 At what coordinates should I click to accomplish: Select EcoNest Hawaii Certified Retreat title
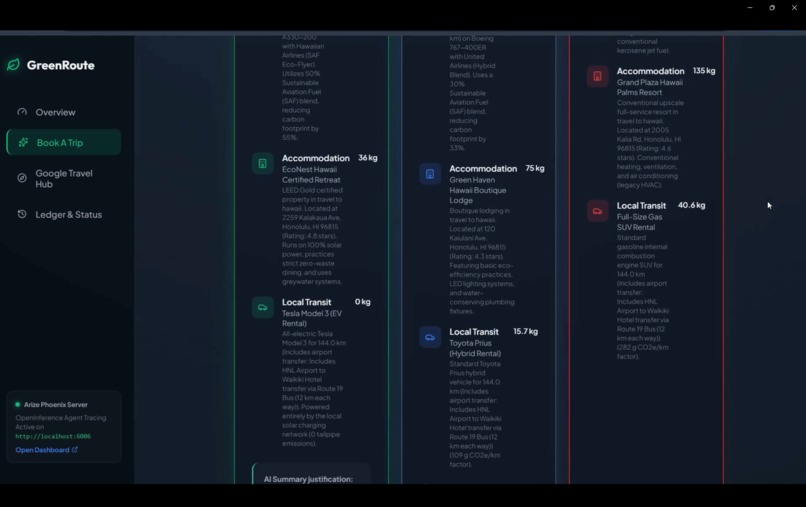(311, 174)
